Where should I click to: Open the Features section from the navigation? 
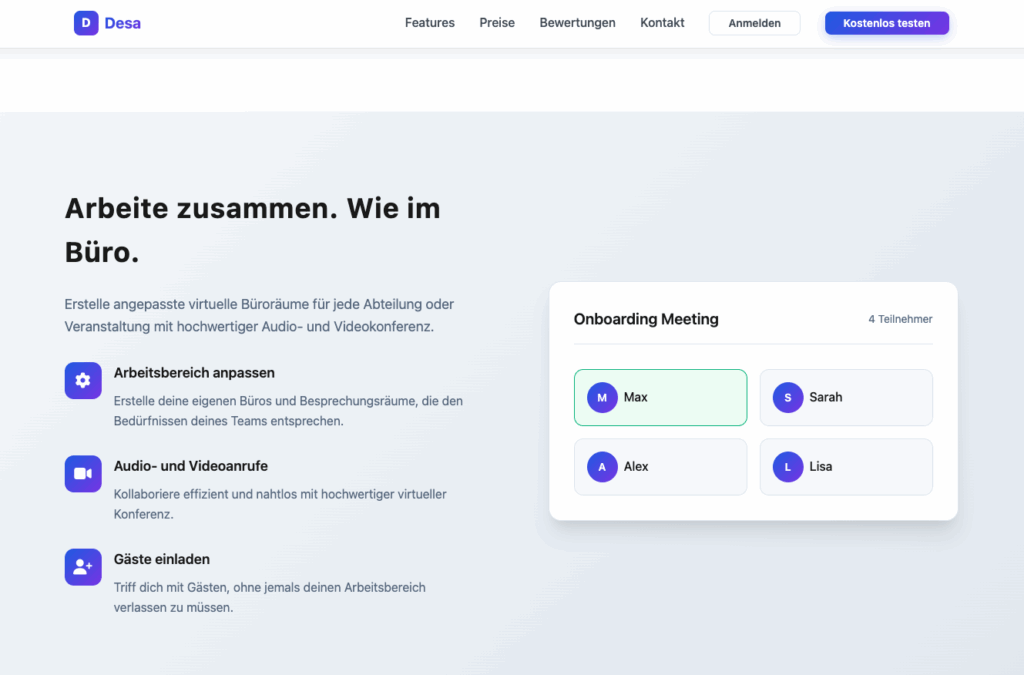click(x=429, y=22)
